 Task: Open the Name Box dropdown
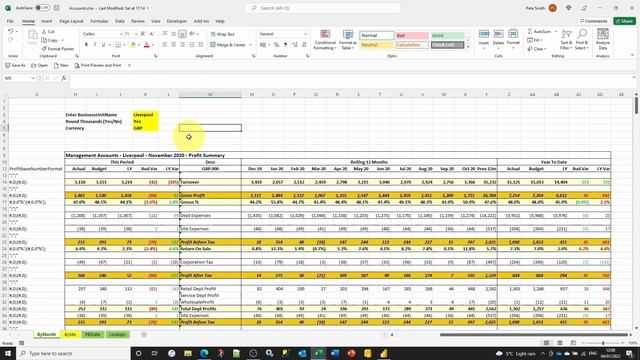tap(33, 78)
